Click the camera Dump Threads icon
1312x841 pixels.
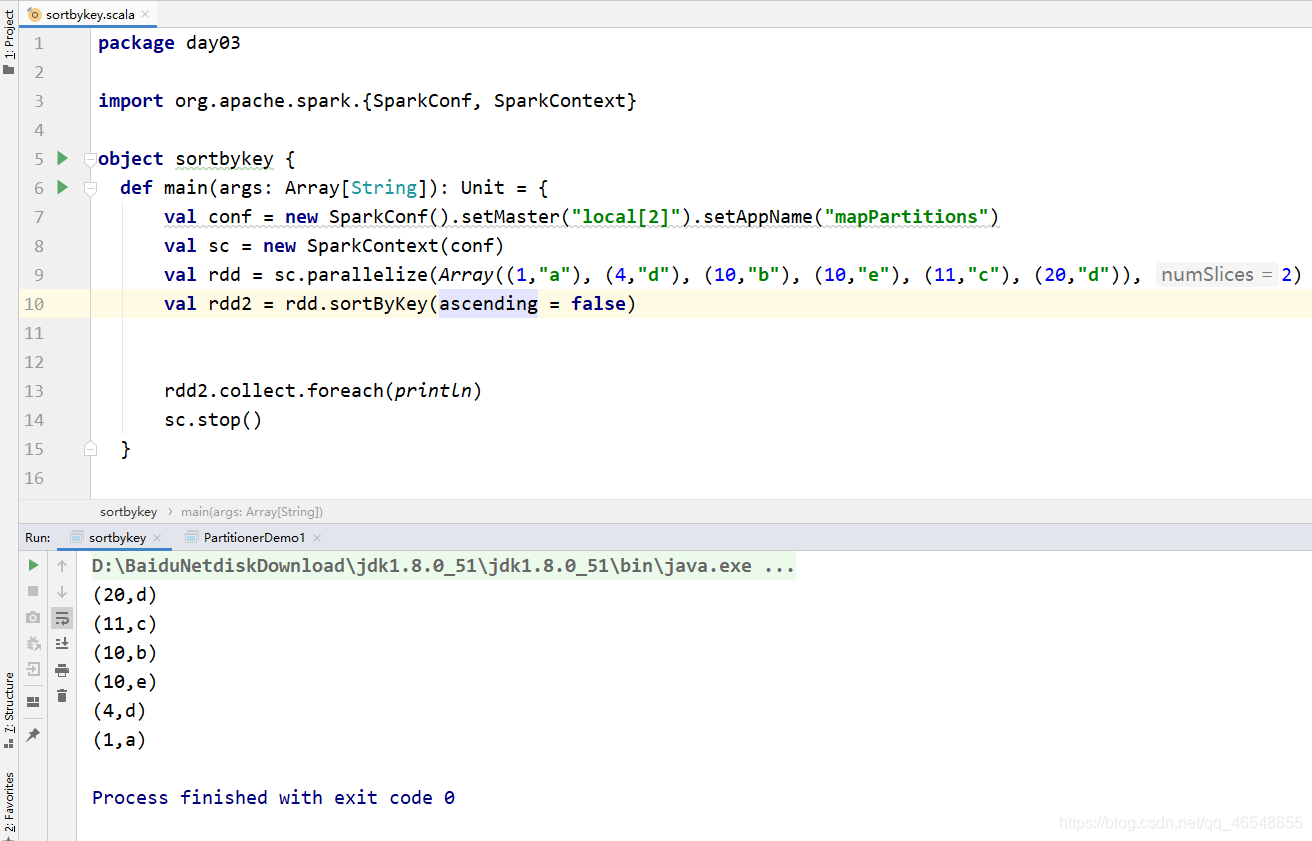pyautogui.click(x=33, y=617)
